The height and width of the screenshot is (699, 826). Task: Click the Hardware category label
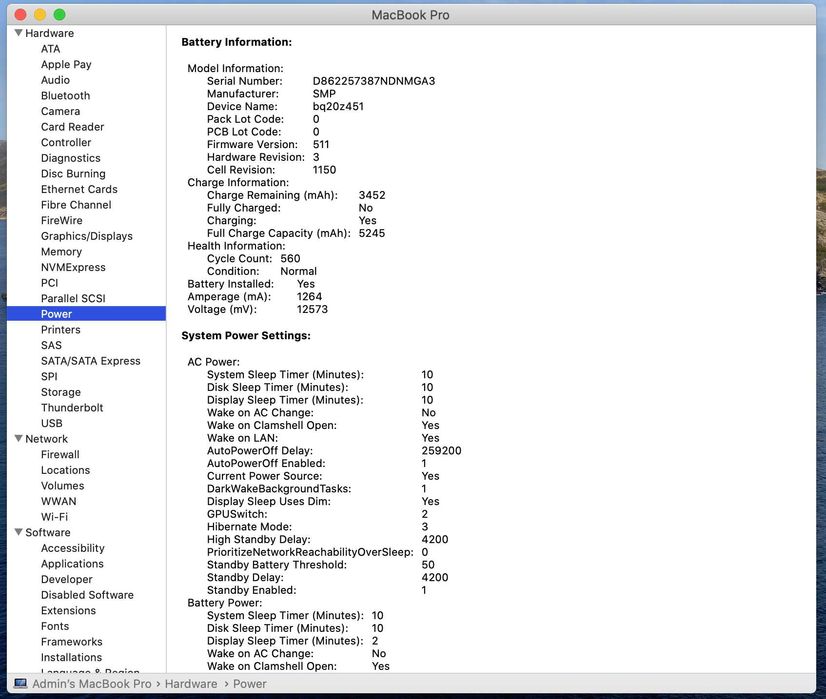point(50,33)
